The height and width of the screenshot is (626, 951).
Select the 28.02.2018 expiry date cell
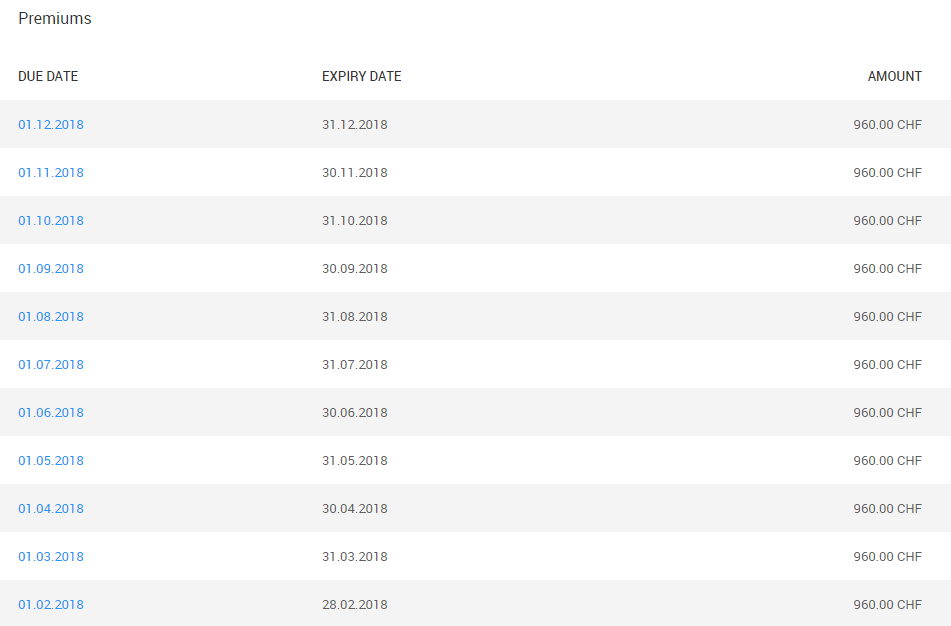[x=355, y=604]
